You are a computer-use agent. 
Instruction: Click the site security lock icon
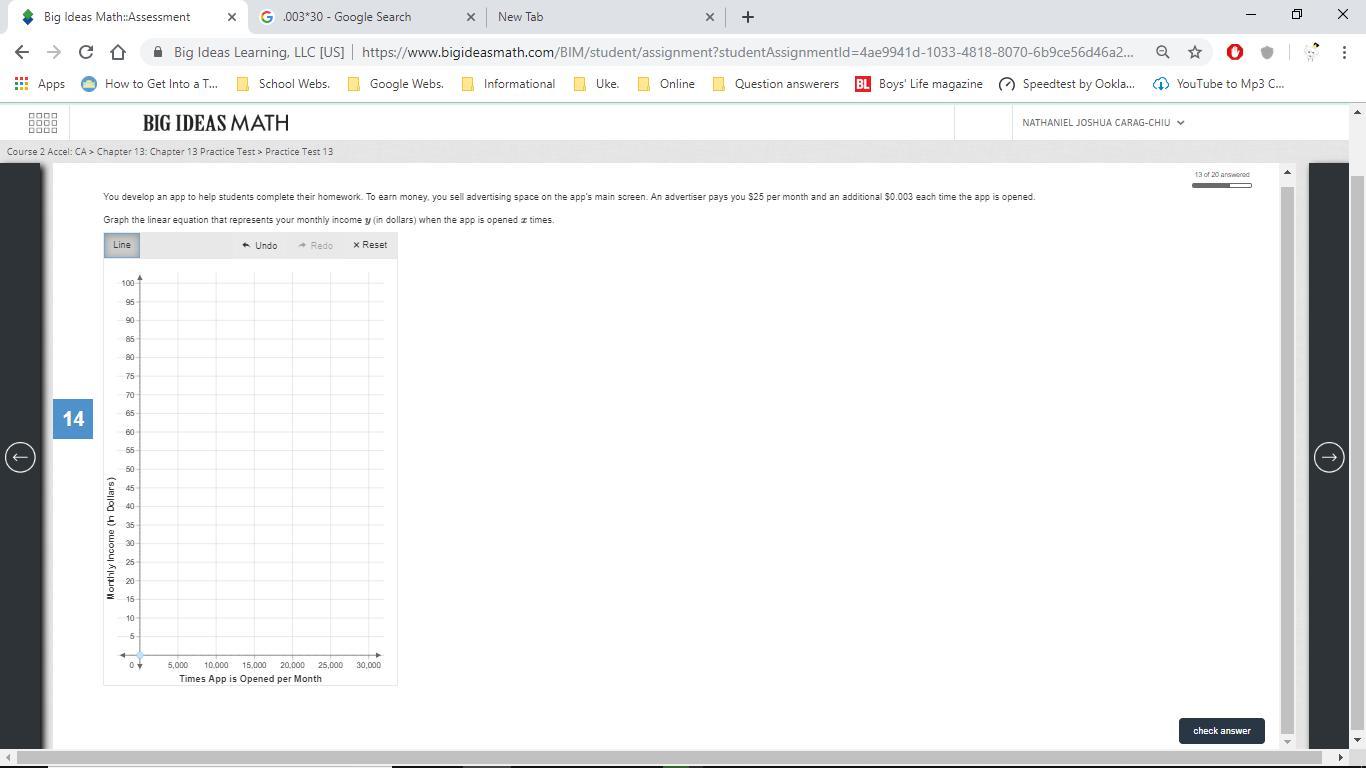click(x=158, y=52)
